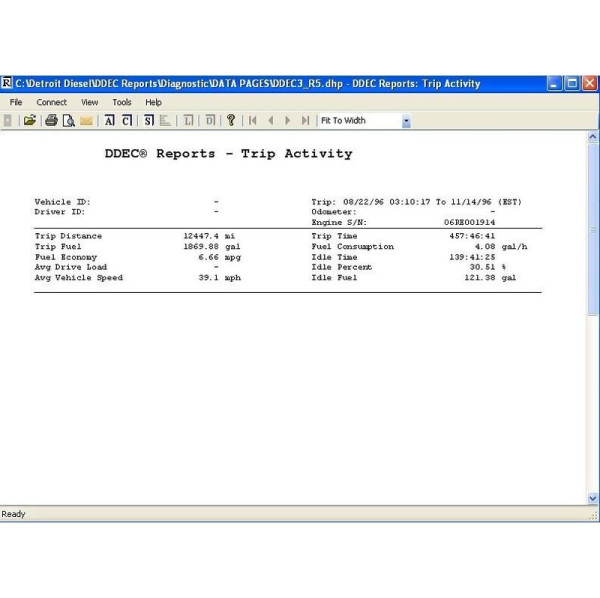Maximize the DDEC Reports window
Image resolution: width=600 pixels, height=598 pixels.
(x=573, y=84)
